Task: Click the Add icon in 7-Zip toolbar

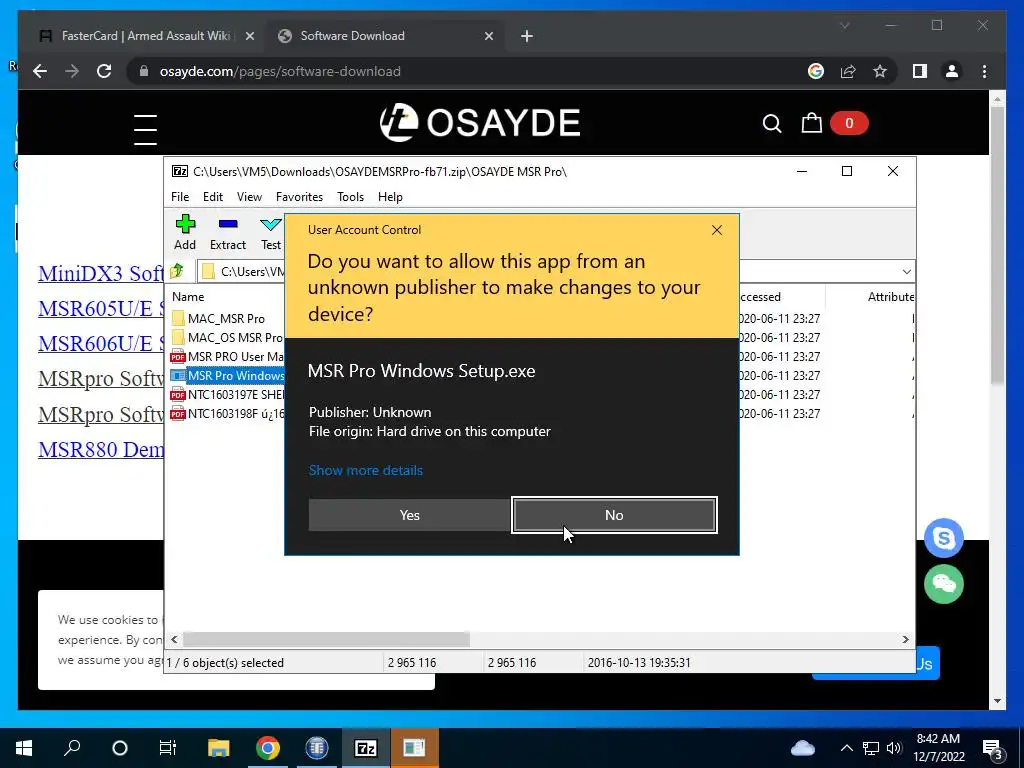Action: tap(185, 232)
